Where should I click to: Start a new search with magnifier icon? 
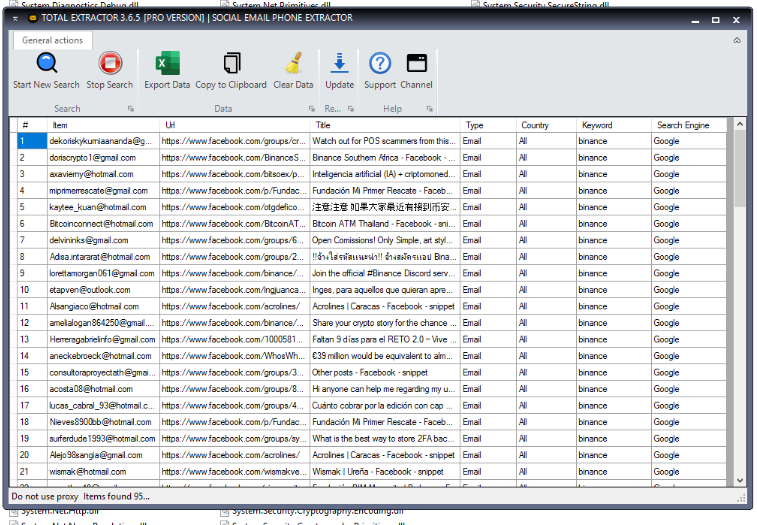(x=46, y=70)
